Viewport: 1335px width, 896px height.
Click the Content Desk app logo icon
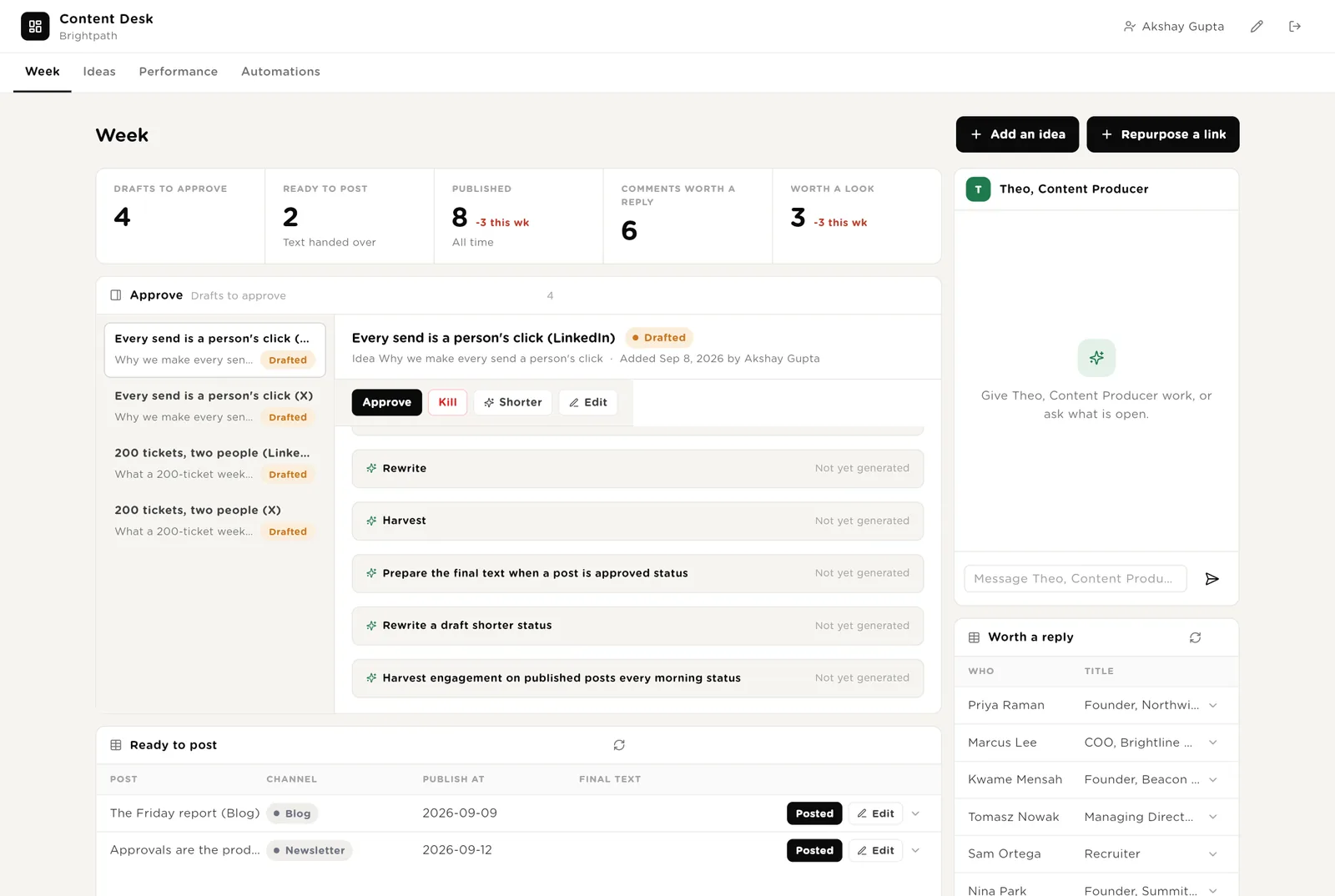pos(35,27)
